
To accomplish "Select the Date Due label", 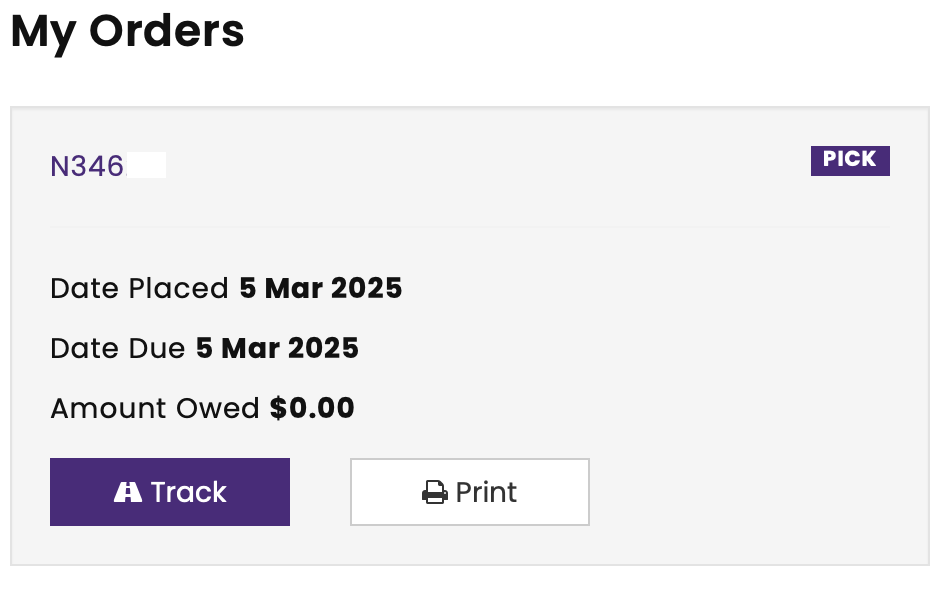I will click(x=118, y=348).
